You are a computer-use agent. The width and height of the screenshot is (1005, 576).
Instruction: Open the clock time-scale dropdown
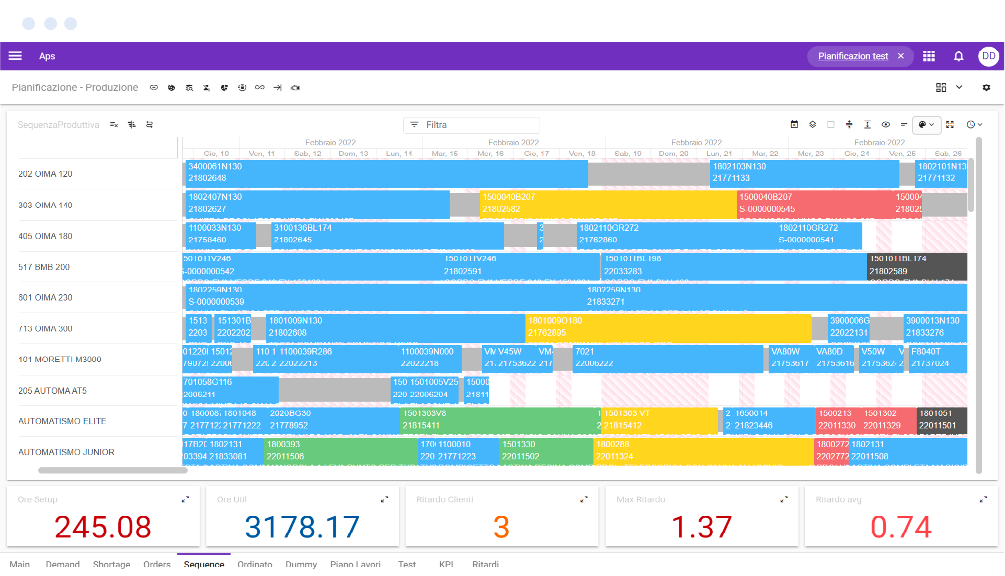click(x=974, y=125)
